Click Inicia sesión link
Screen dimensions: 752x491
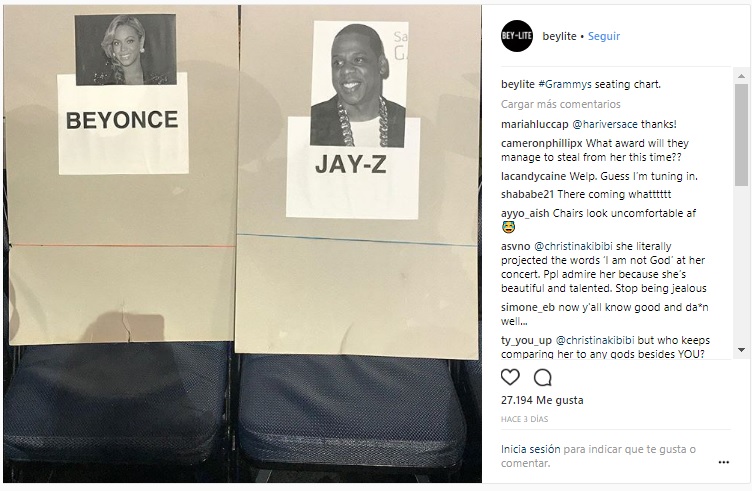pyautogui.click(x=530, y=449)
